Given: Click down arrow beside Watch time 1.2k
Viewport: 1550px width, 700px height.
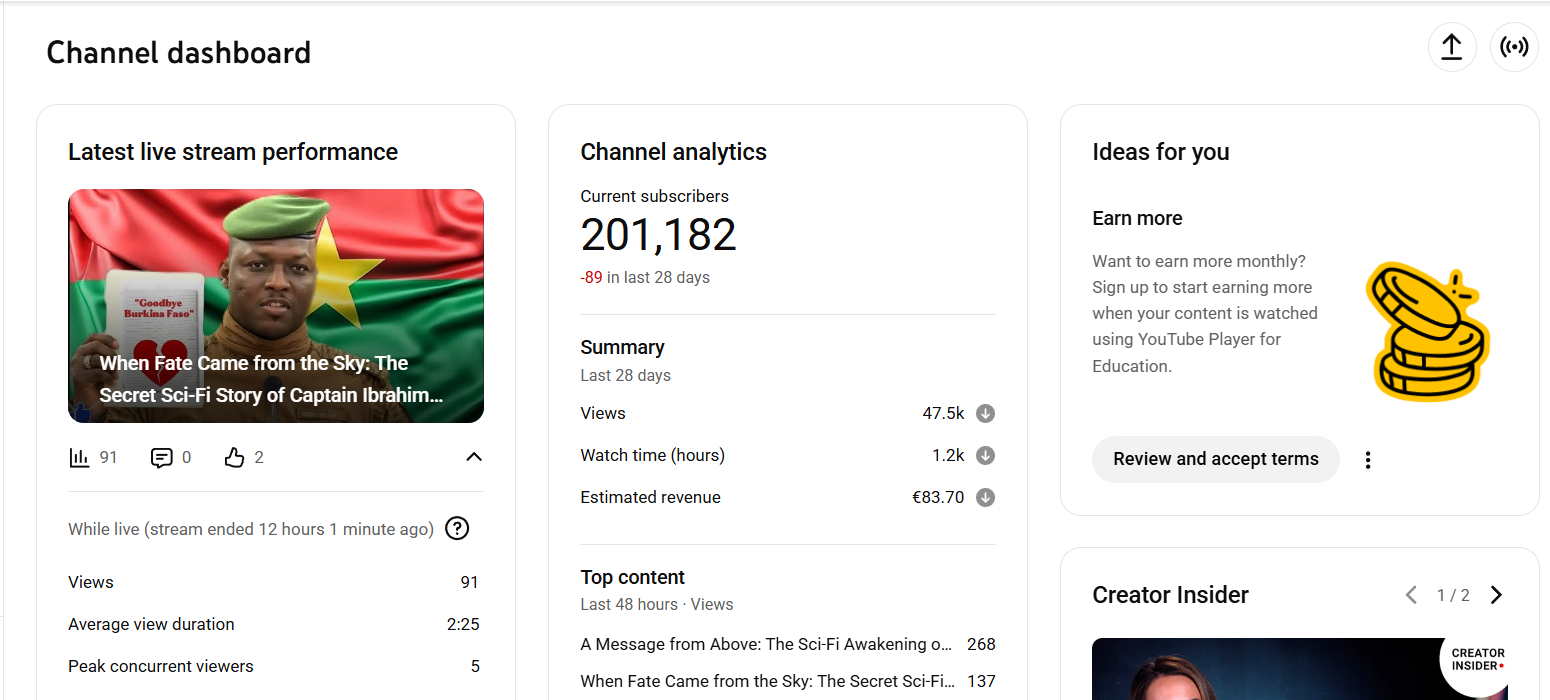Looking at the screenshot, I should pyautogui.click(x=985, y=456).
